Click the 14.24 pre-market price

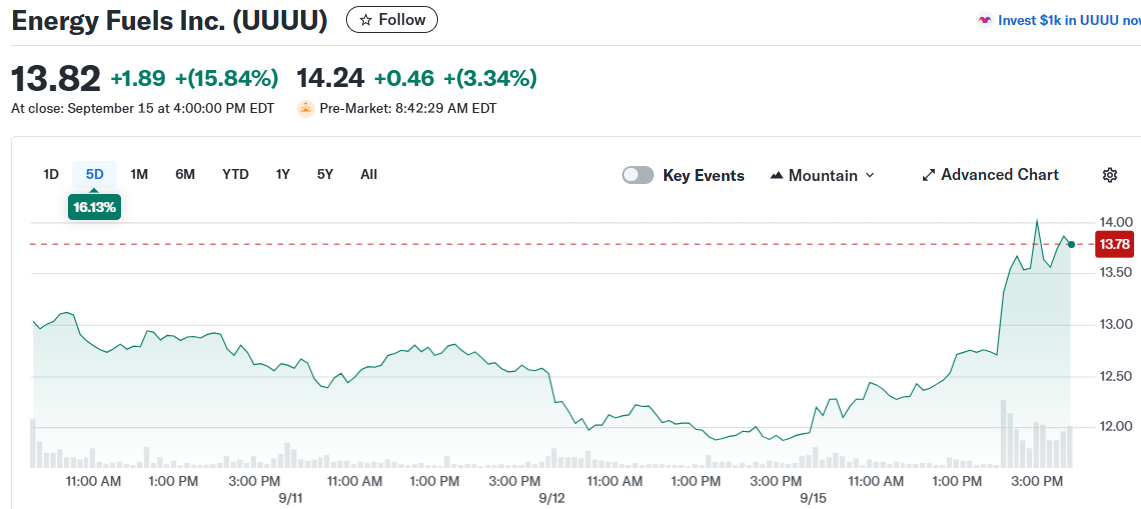tap(331, 78)
